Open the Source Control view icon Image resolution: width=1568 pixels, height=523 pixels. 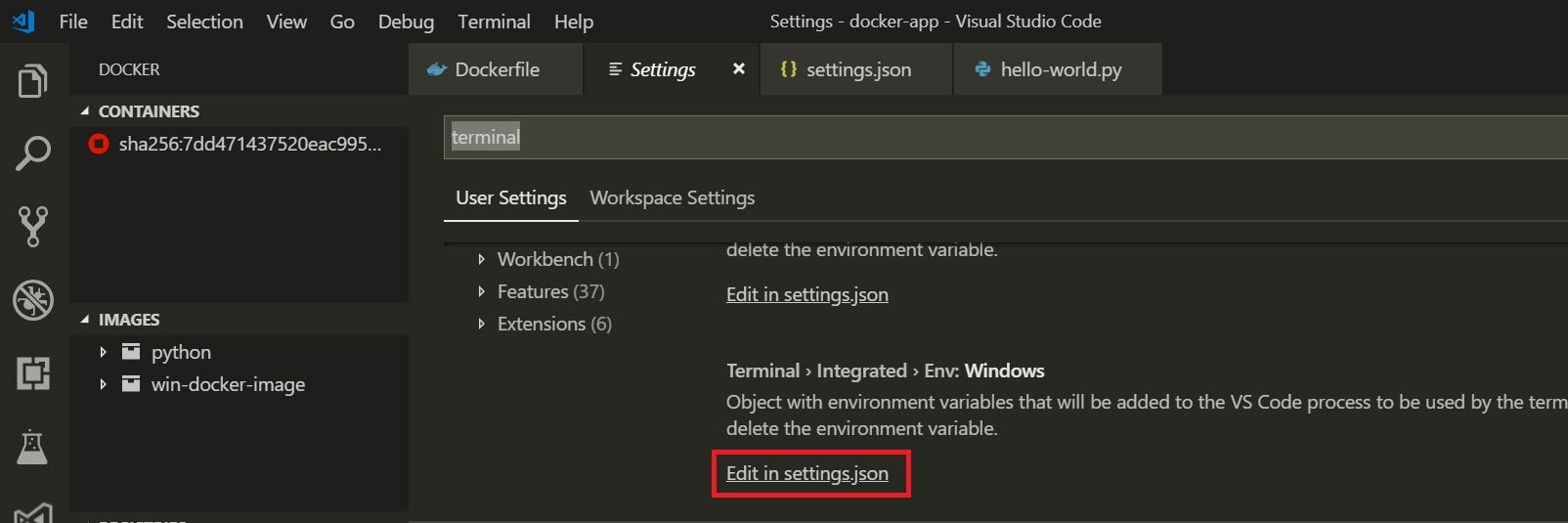point(32,226)
